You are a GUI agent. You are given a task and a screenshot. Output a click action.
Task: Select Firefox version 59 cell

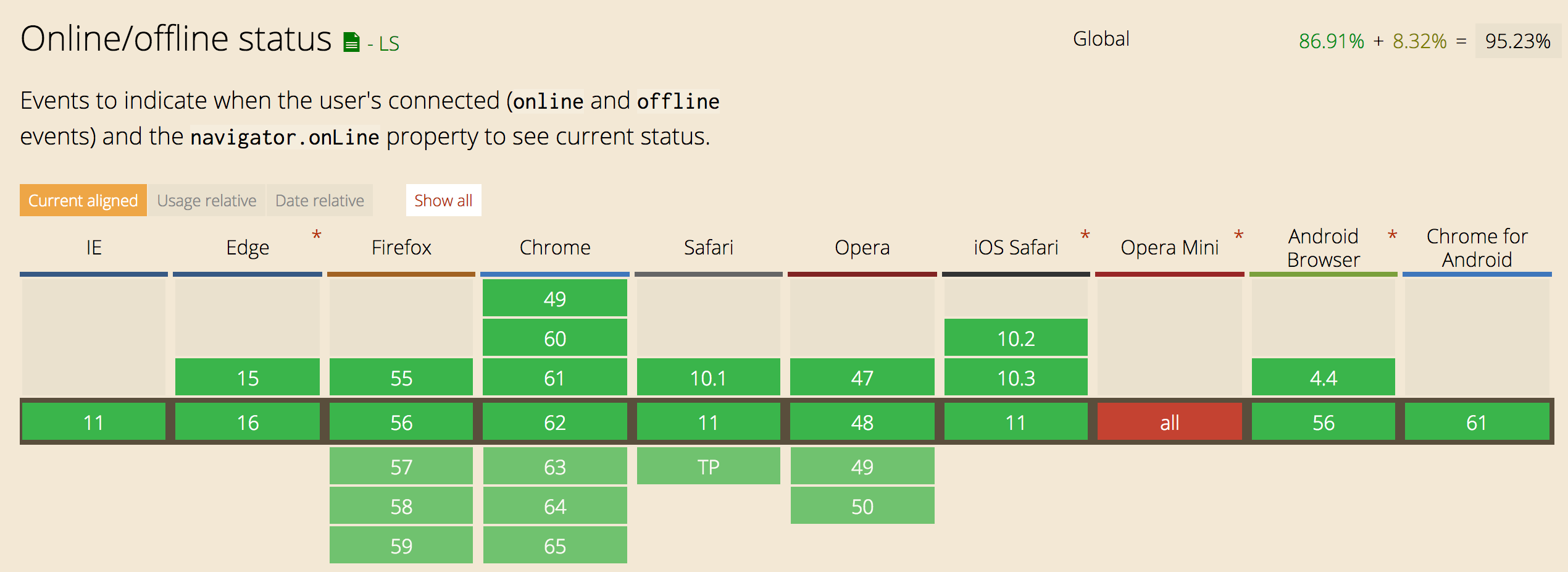pos(401,545)
